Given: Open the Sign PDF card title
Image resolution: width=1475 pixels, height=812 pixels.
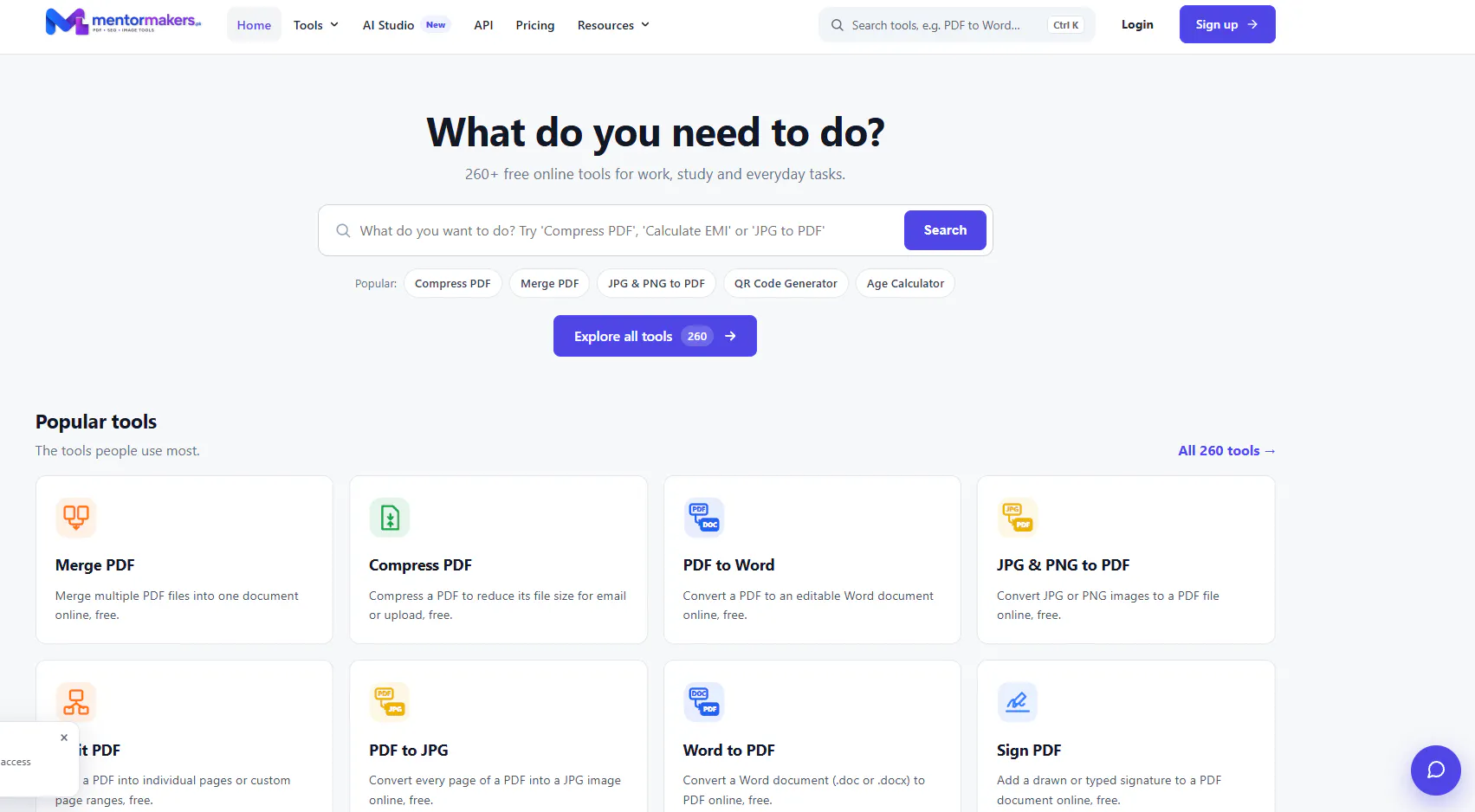Looking at the screenshot, I should (1029, 751).
